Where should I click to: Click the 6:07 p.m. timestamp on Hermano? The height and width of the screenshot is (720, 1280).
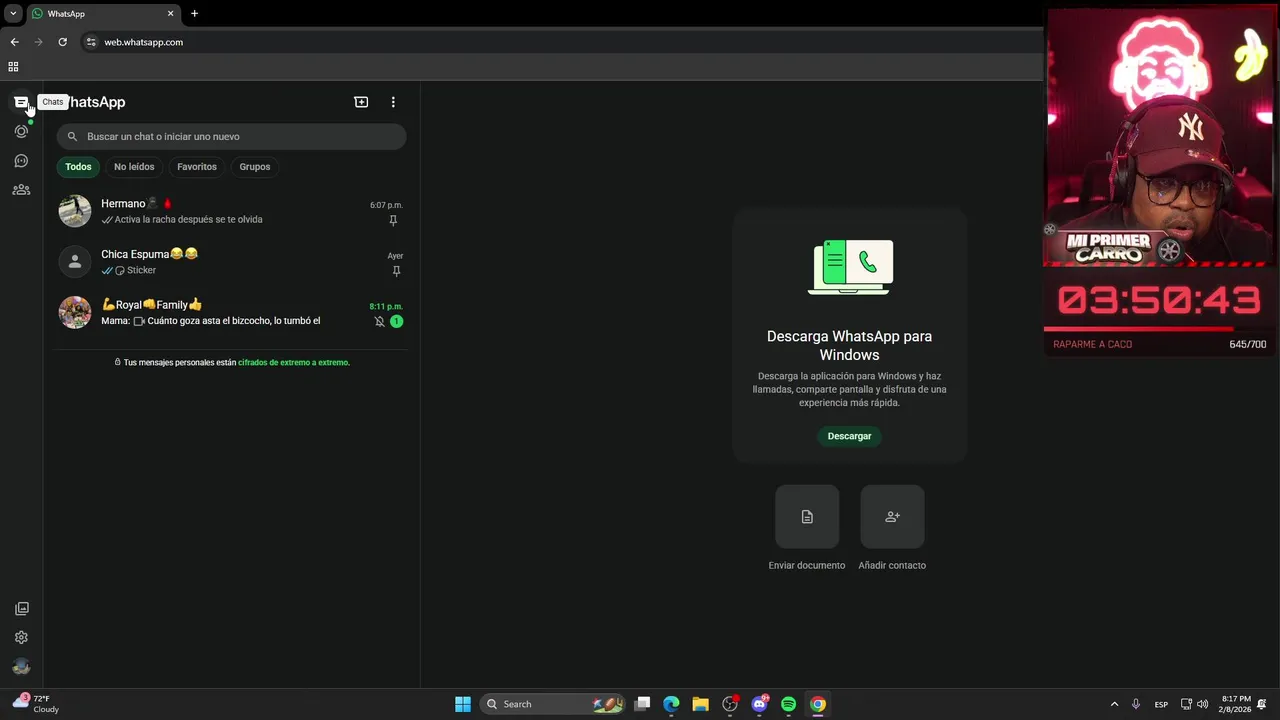[x=386, y=205]
